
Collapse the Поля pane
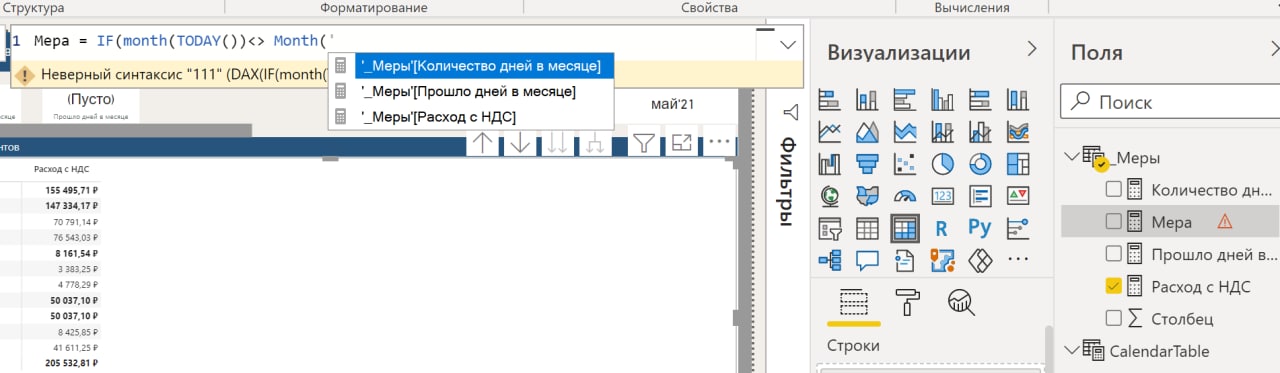[1271, 49]
